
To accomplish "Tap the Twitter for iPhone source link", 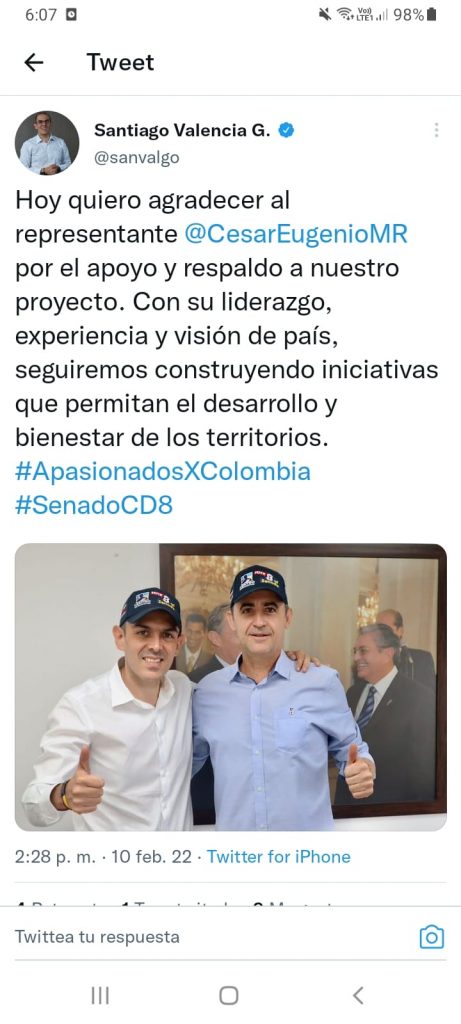I will [279, 857].
